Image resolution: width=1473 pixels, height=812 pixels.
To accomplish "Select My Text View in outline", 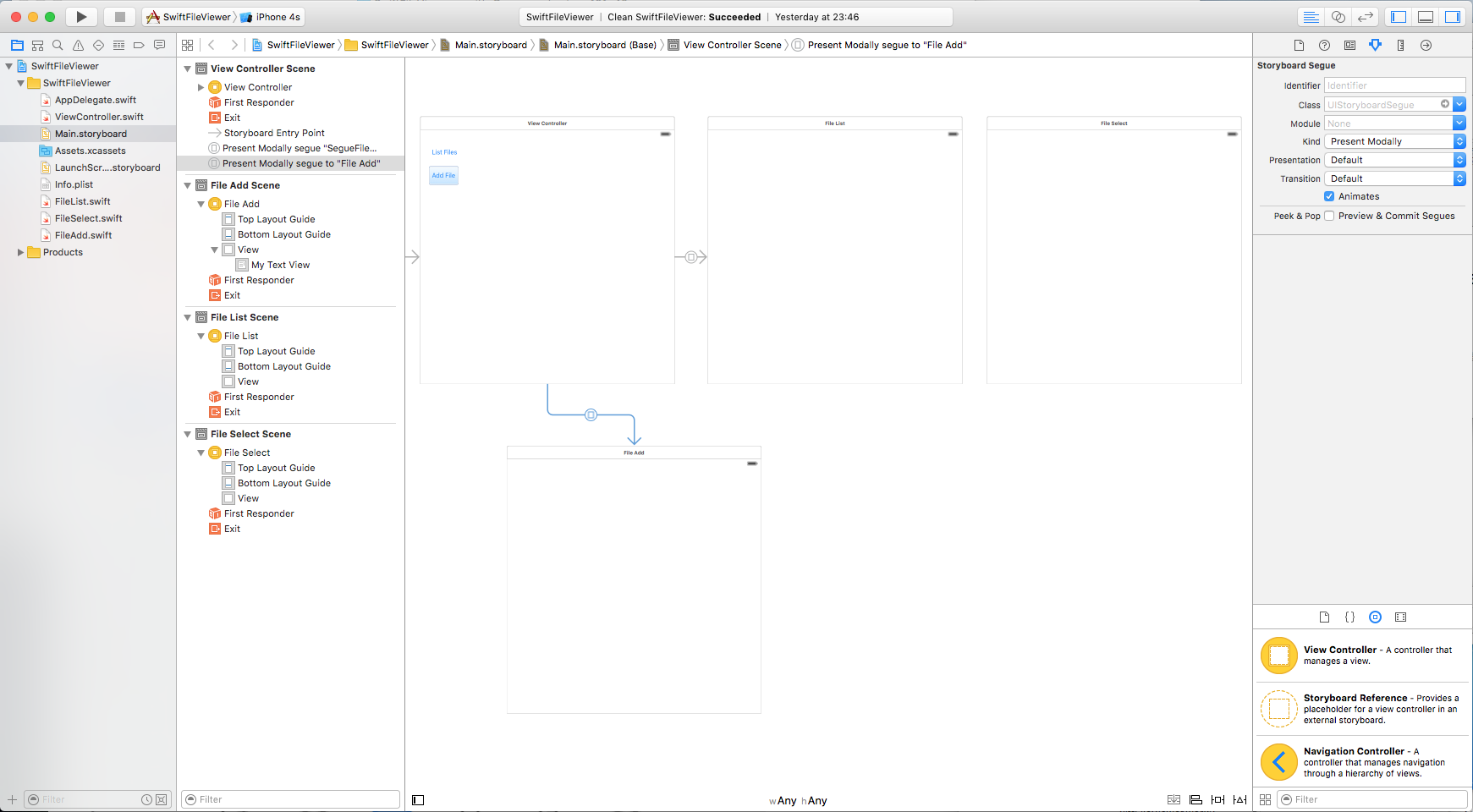I will pos(280,265).
